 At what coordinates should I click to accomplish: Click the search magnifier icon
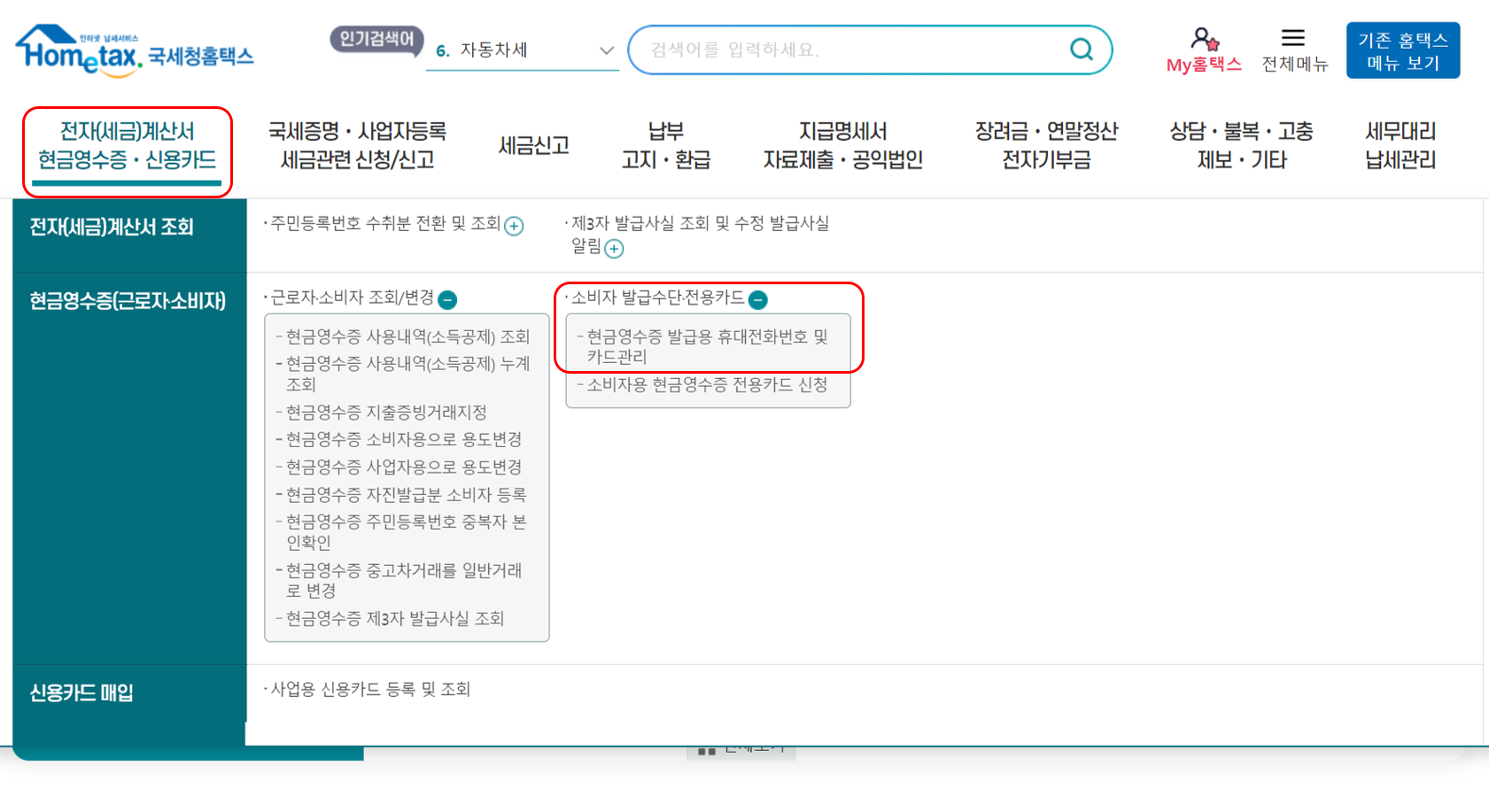tap(1082, 50)
